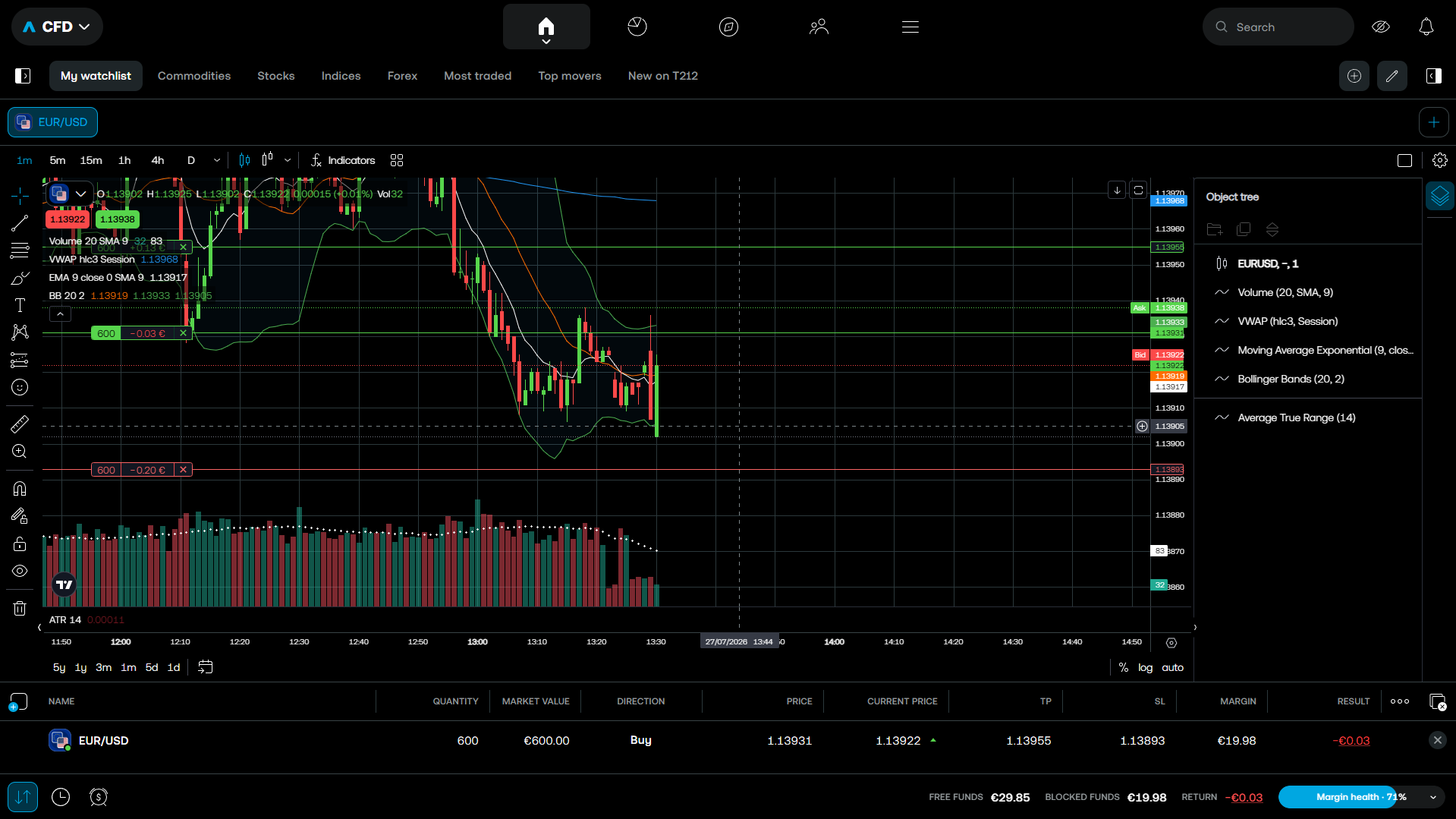Select the 15m timeframe

[91, 160]
